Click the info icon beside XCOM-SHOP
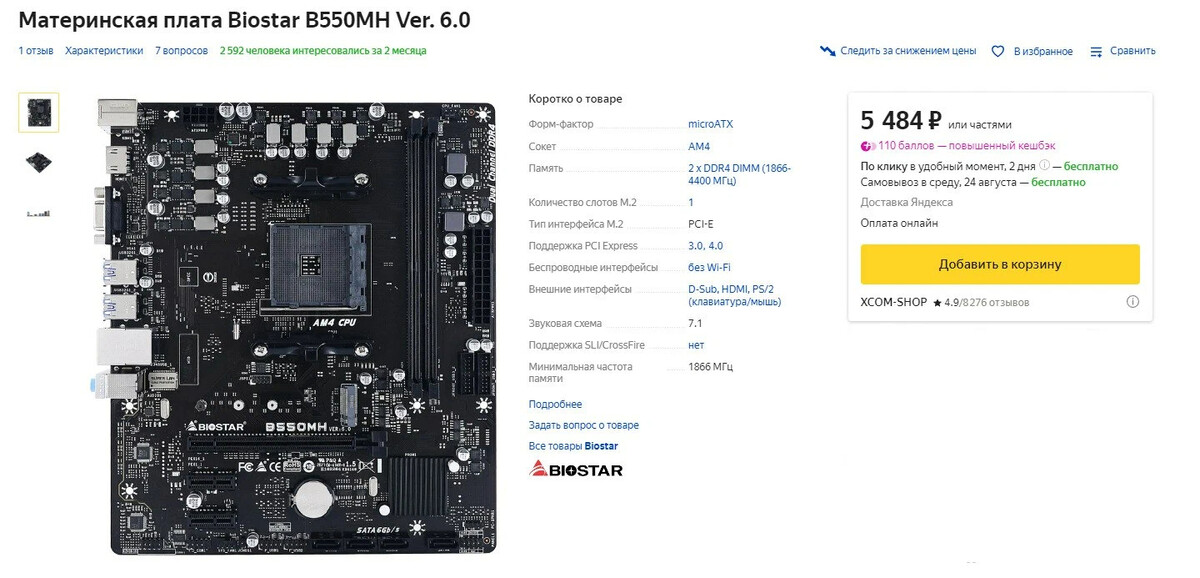This screenshot has width=1200, height=578. [1133, 301]
